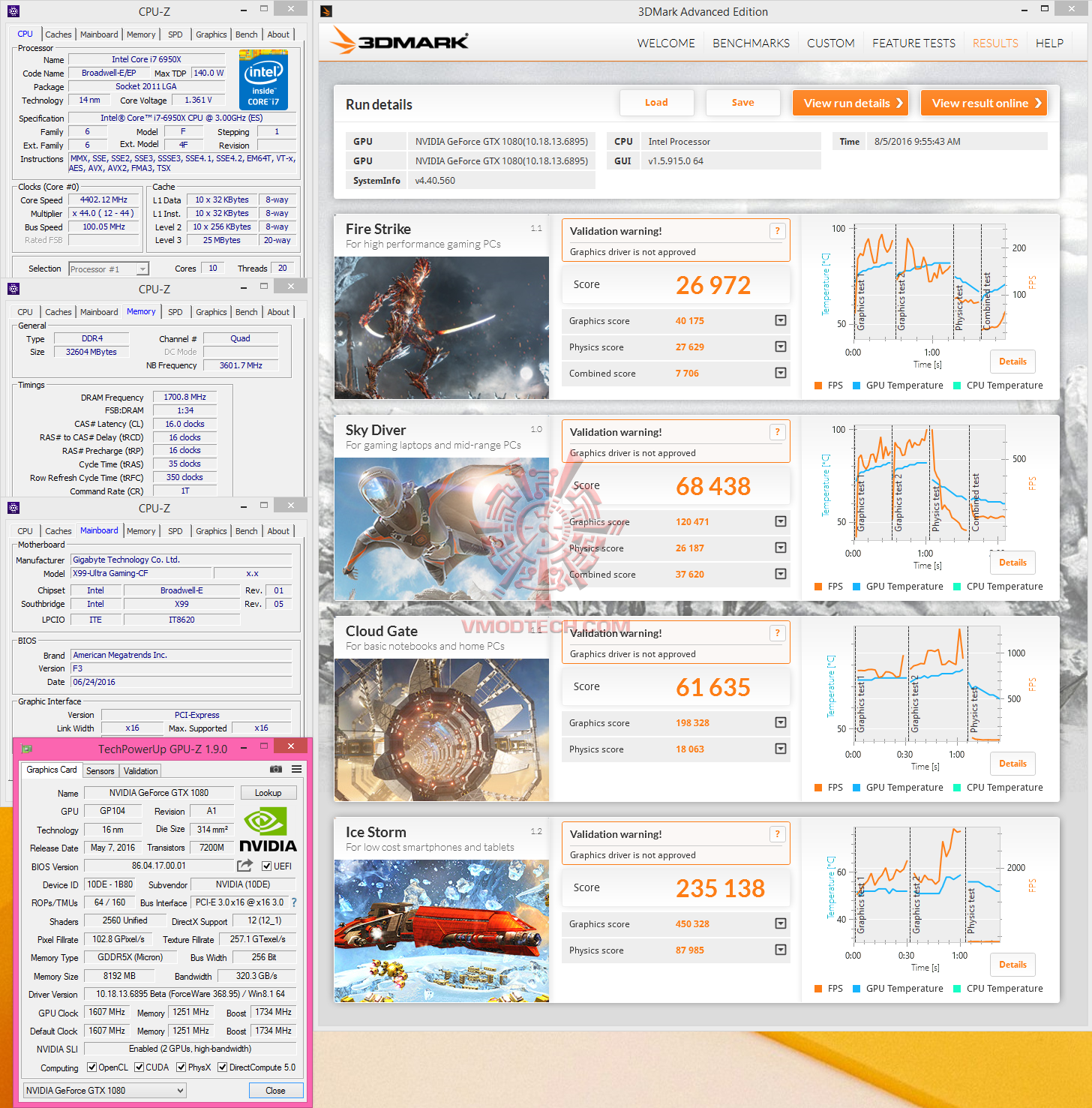Expand Fire Strike Physics score details
Screen dimensions: 1092x1108
(781, 347)
